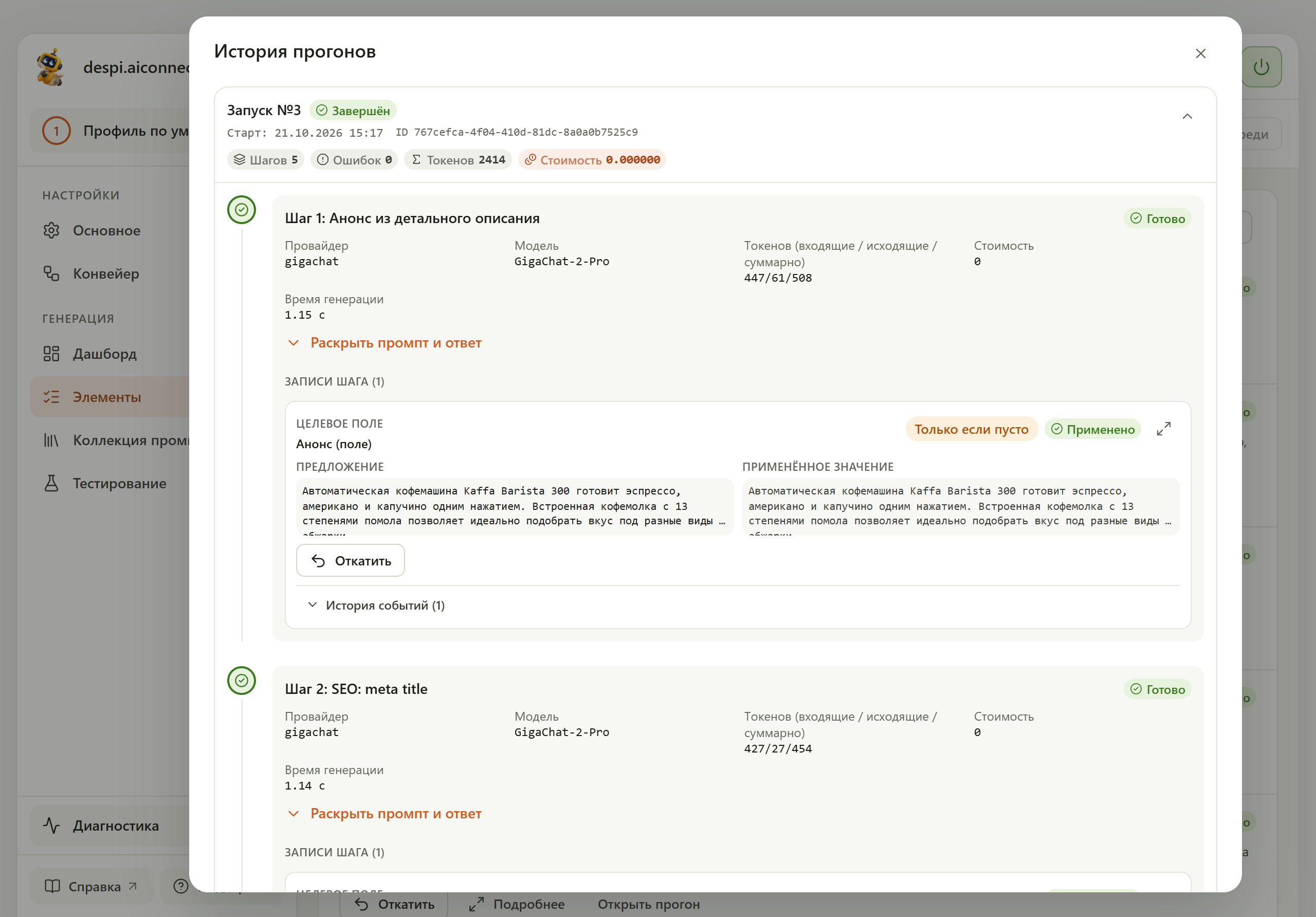Click the run ID 767cefca text
This screenshot has width=1316, height=917.
click(517, 133)
